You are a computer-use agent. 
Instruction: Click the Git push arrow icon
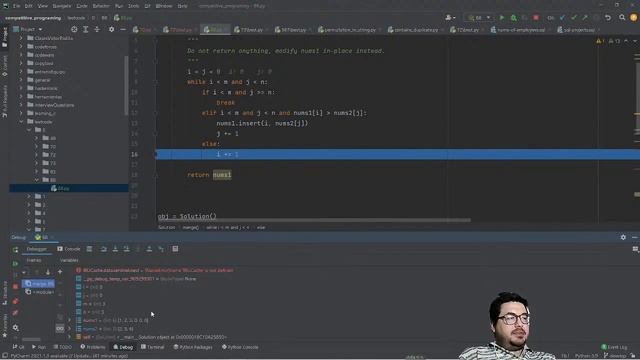click(x=585, y=18)
